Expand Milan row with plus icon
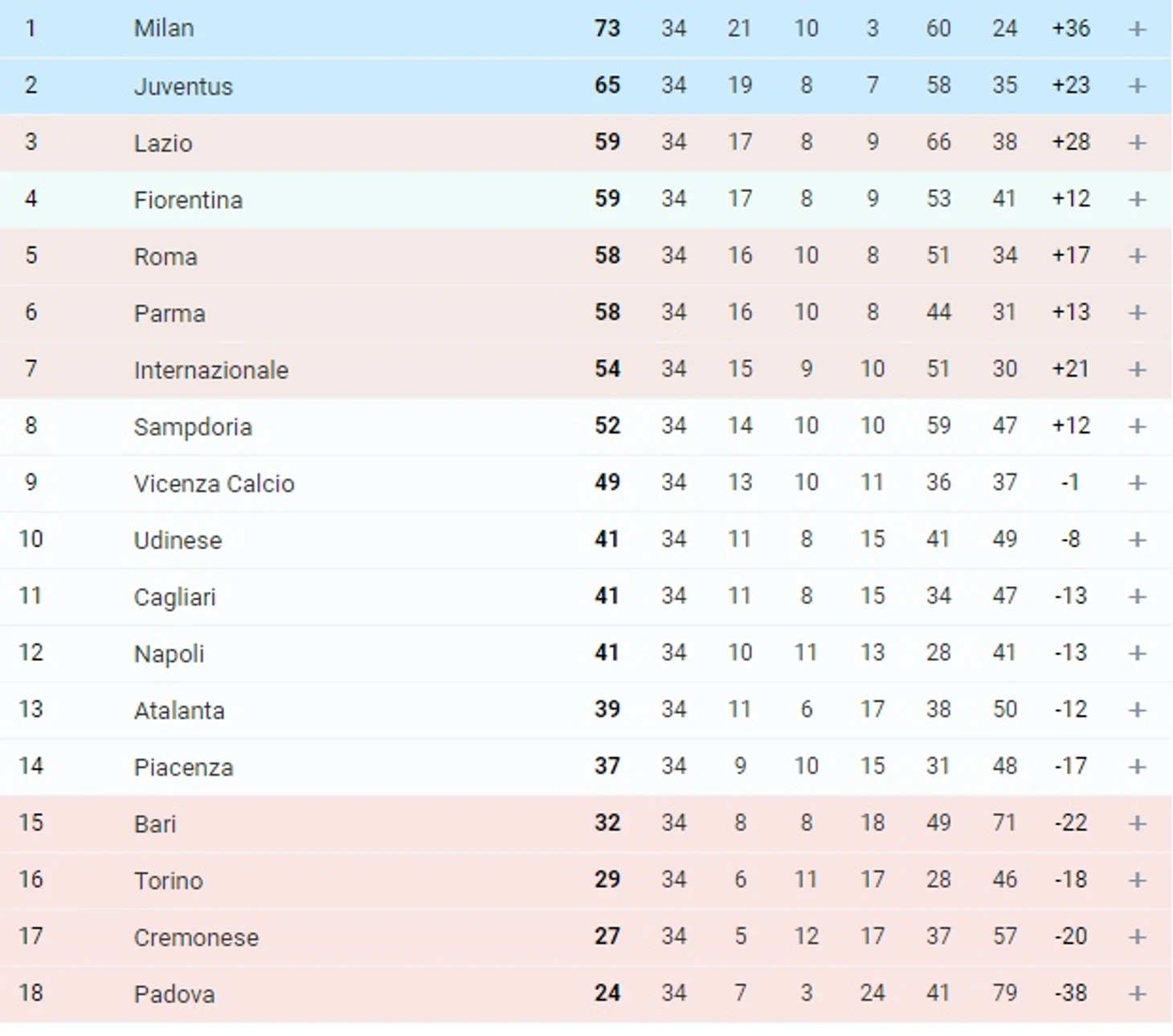1173x1036 pixels. coord(1137,29)
